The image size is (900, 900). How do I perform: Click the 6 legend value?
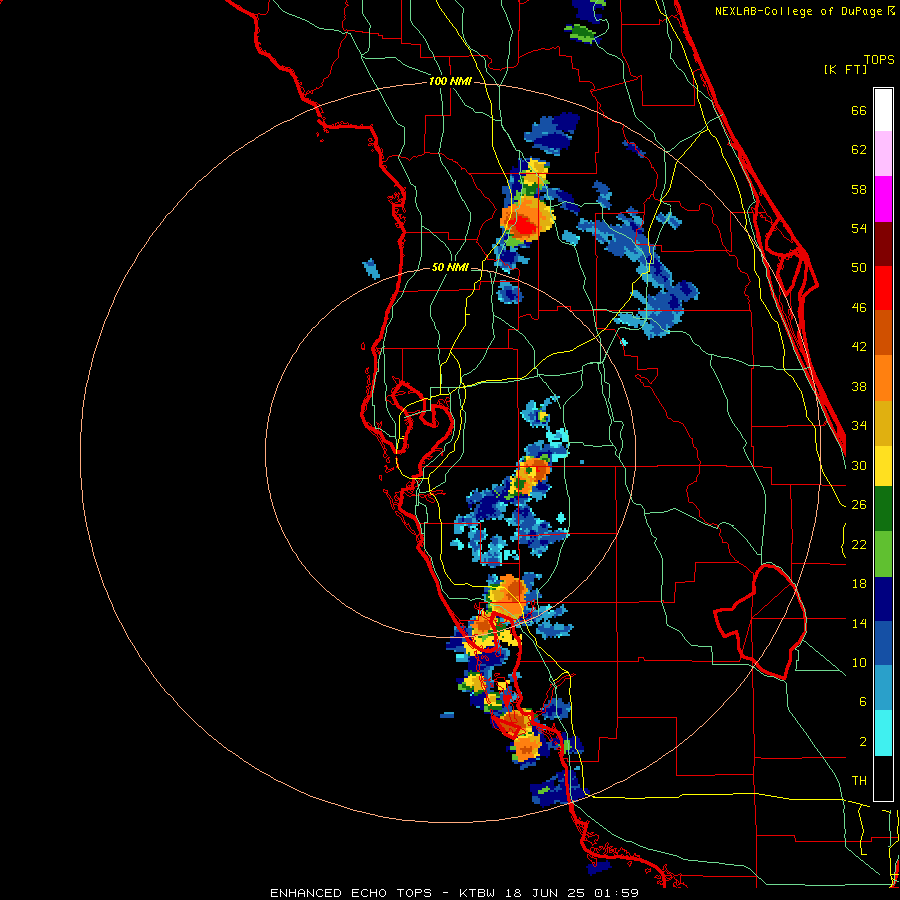pyautogui.click(x=863, y=701)
